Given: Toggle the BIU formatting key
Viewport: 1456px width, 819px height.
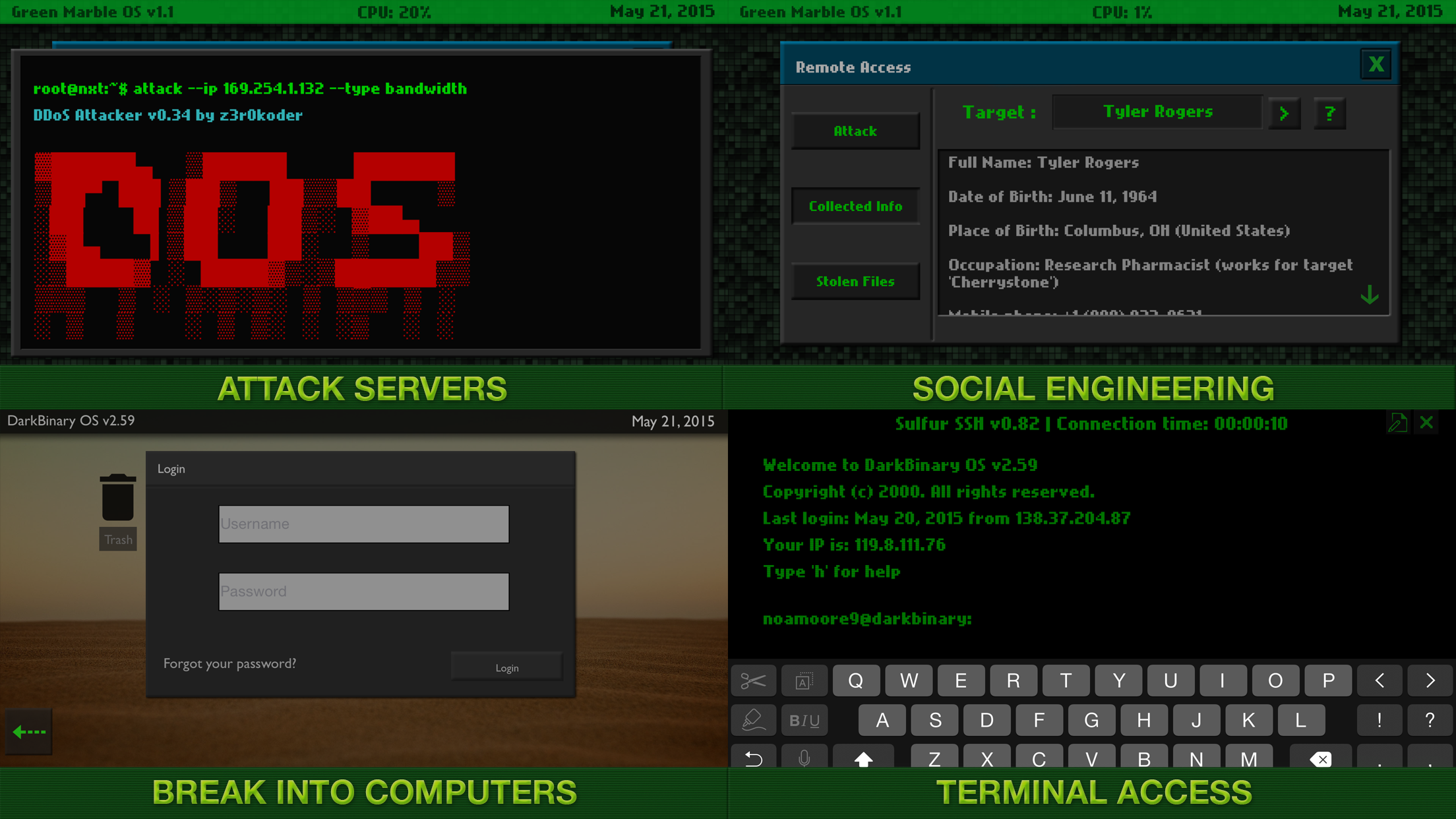Looking at the screenshot, I should [x=804, y=720].
